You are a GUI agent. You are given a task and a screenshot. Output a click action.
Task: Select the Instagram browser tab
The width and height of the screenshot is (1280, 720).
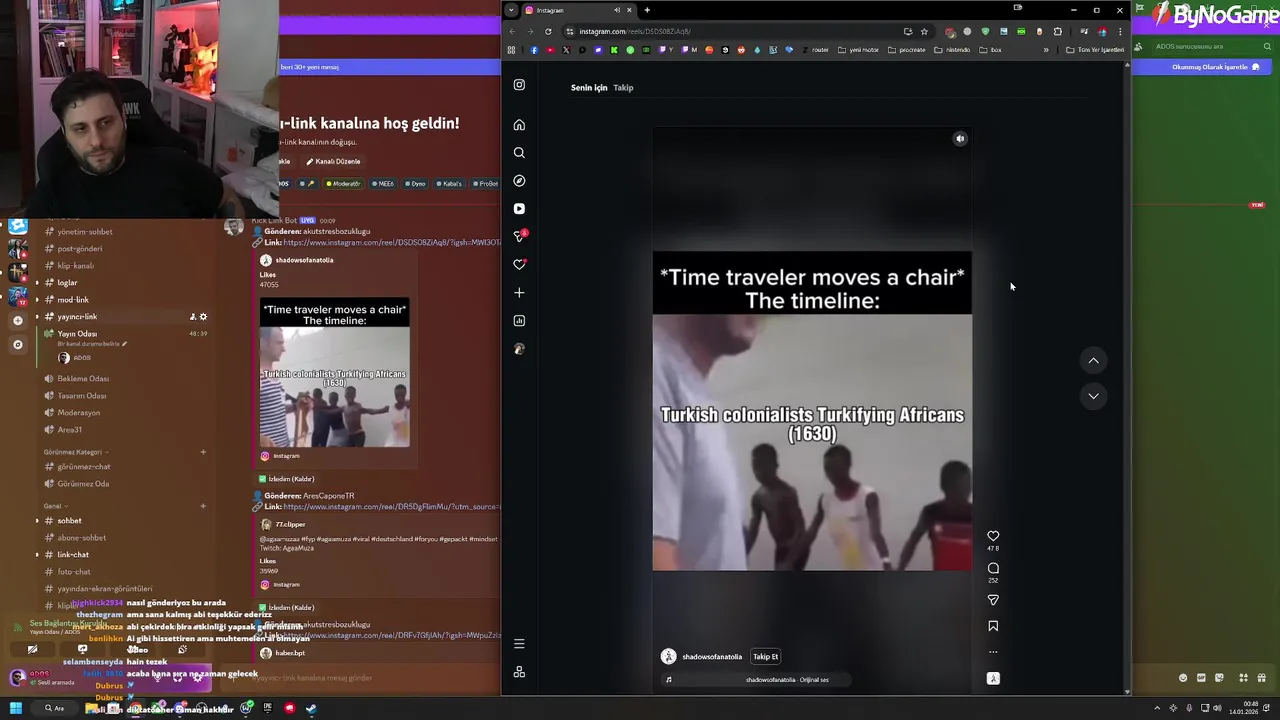(x=578, y=10)
